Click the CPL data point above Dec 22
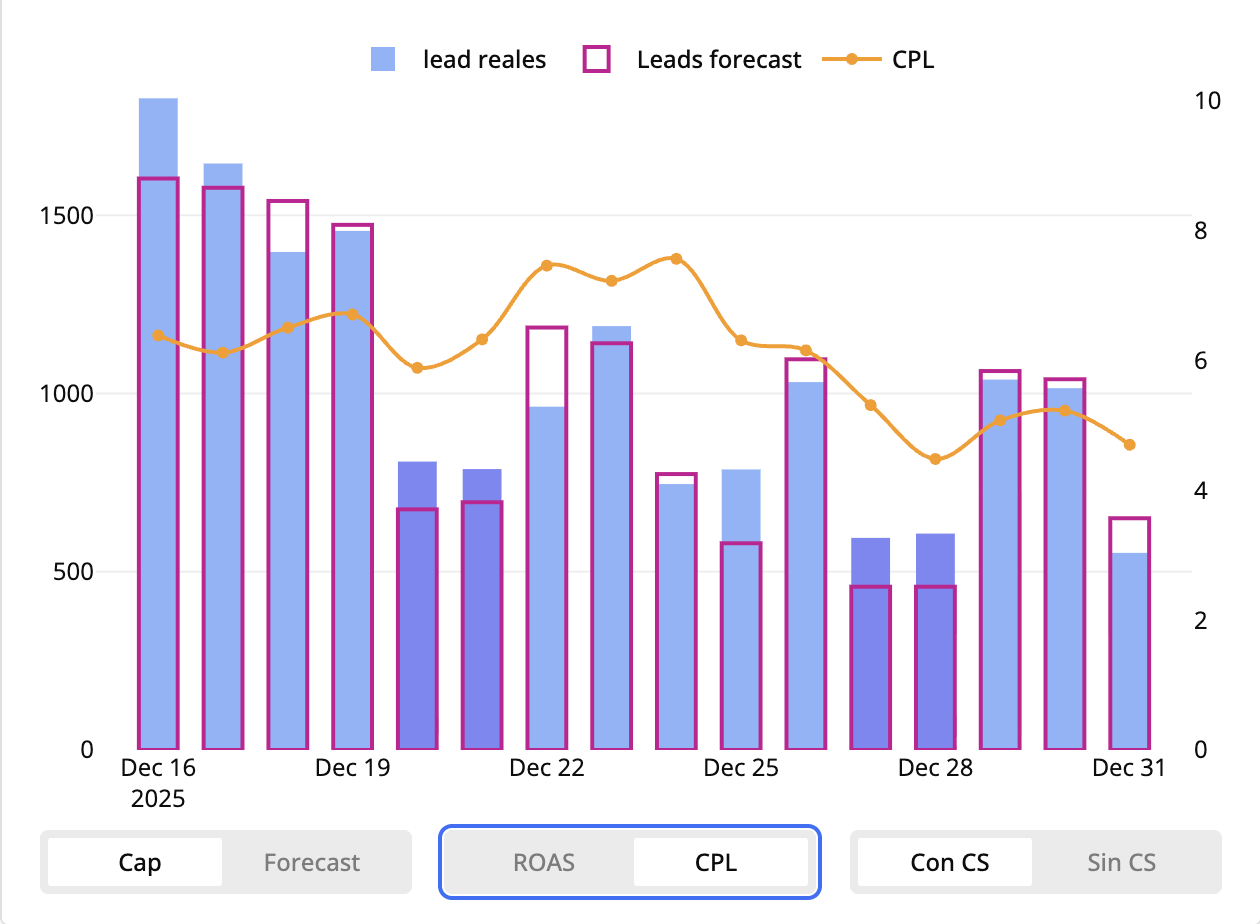Viewport: 1260px width, 924px height. tap(547, 266)
